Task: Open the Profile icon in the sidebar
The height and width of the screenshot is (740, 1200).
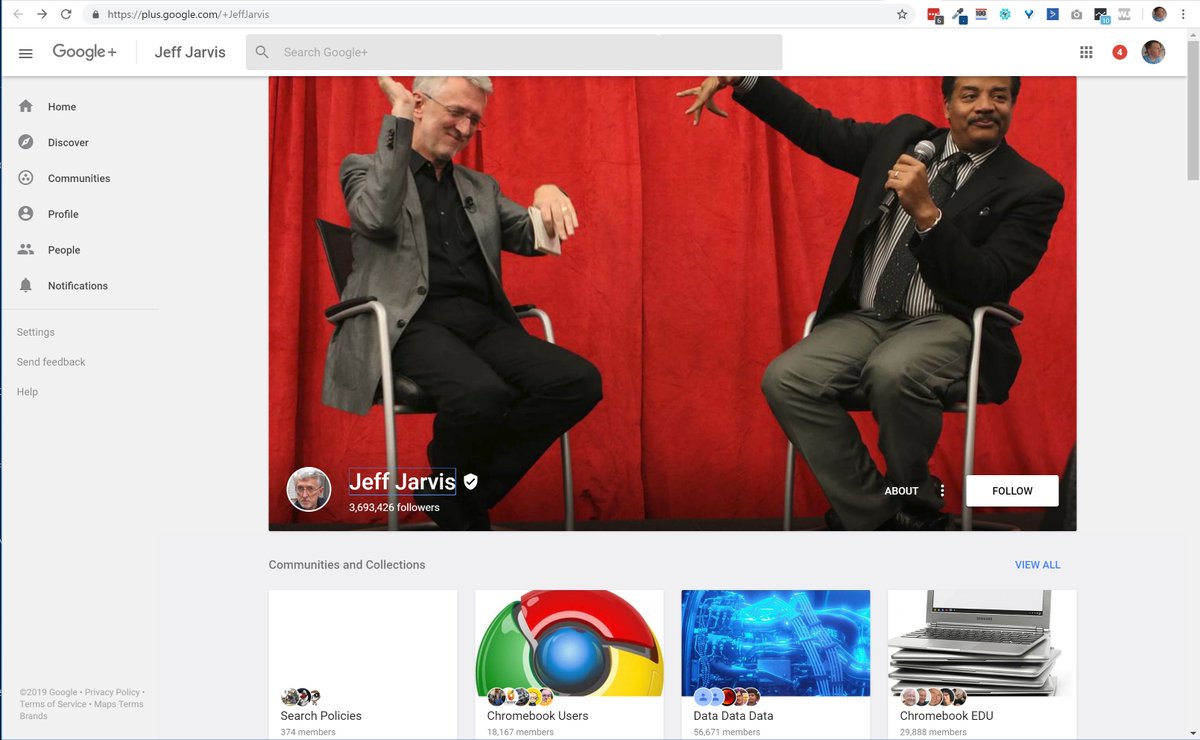Action: (x=26, y=213)
